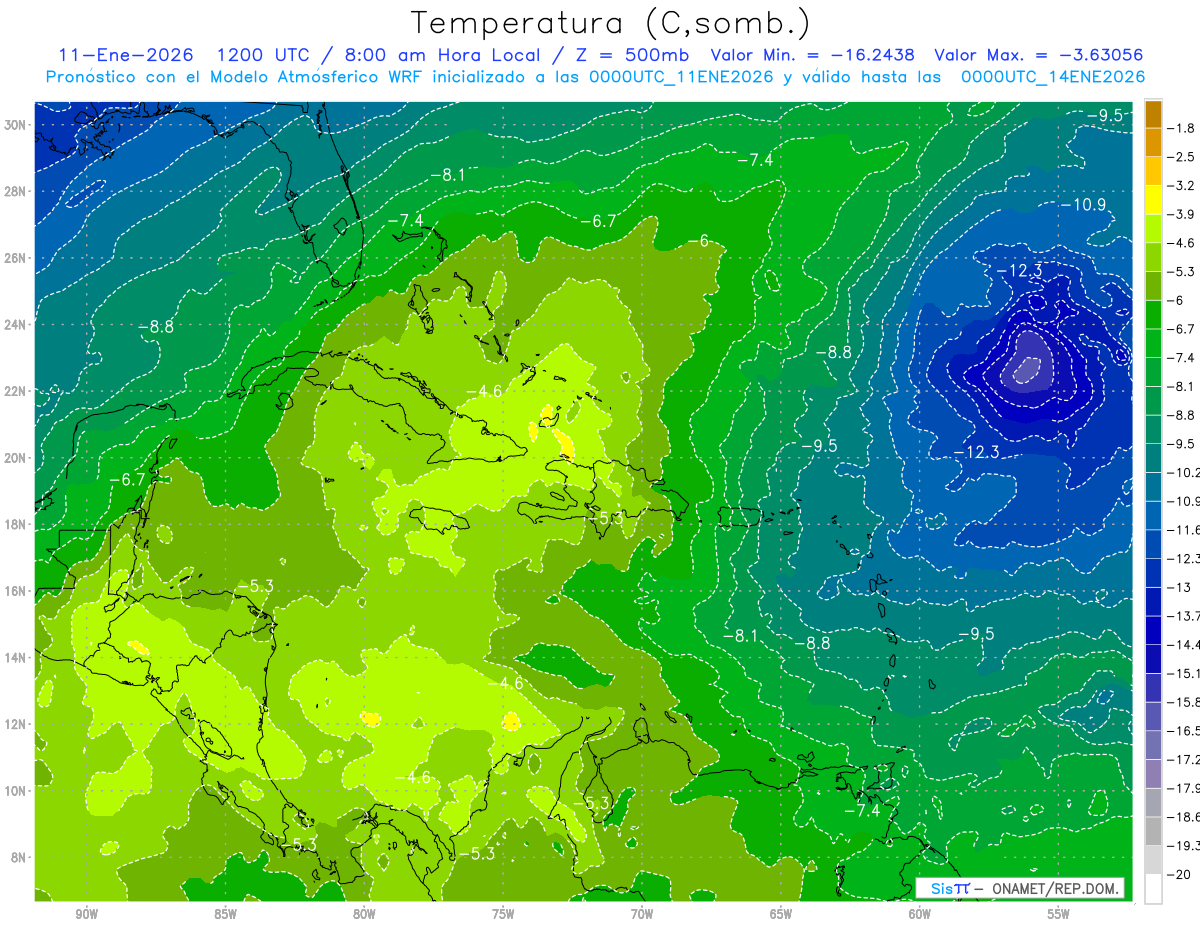1200x927 pixels.
Task: Click the '85W' longitude axis label
Action: point(225,914)
